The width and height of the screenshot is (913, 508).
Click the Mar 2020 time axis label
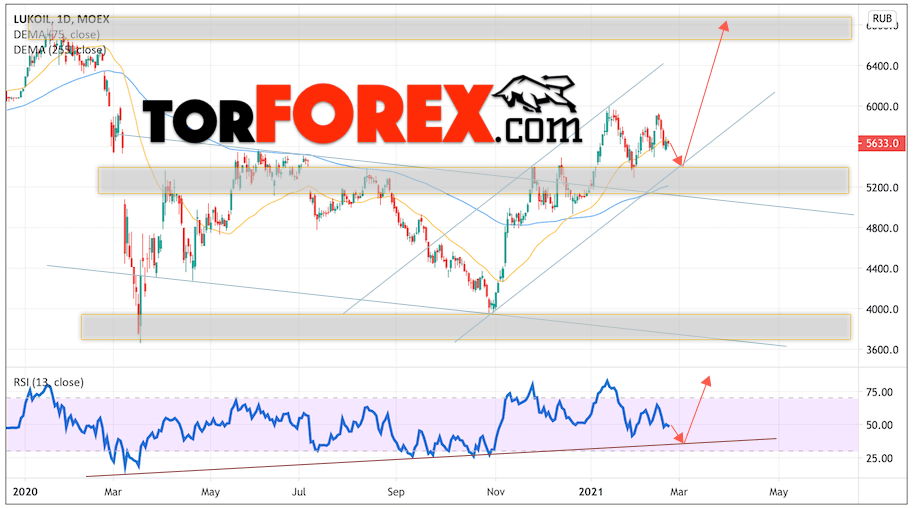[x=113, y=492]
